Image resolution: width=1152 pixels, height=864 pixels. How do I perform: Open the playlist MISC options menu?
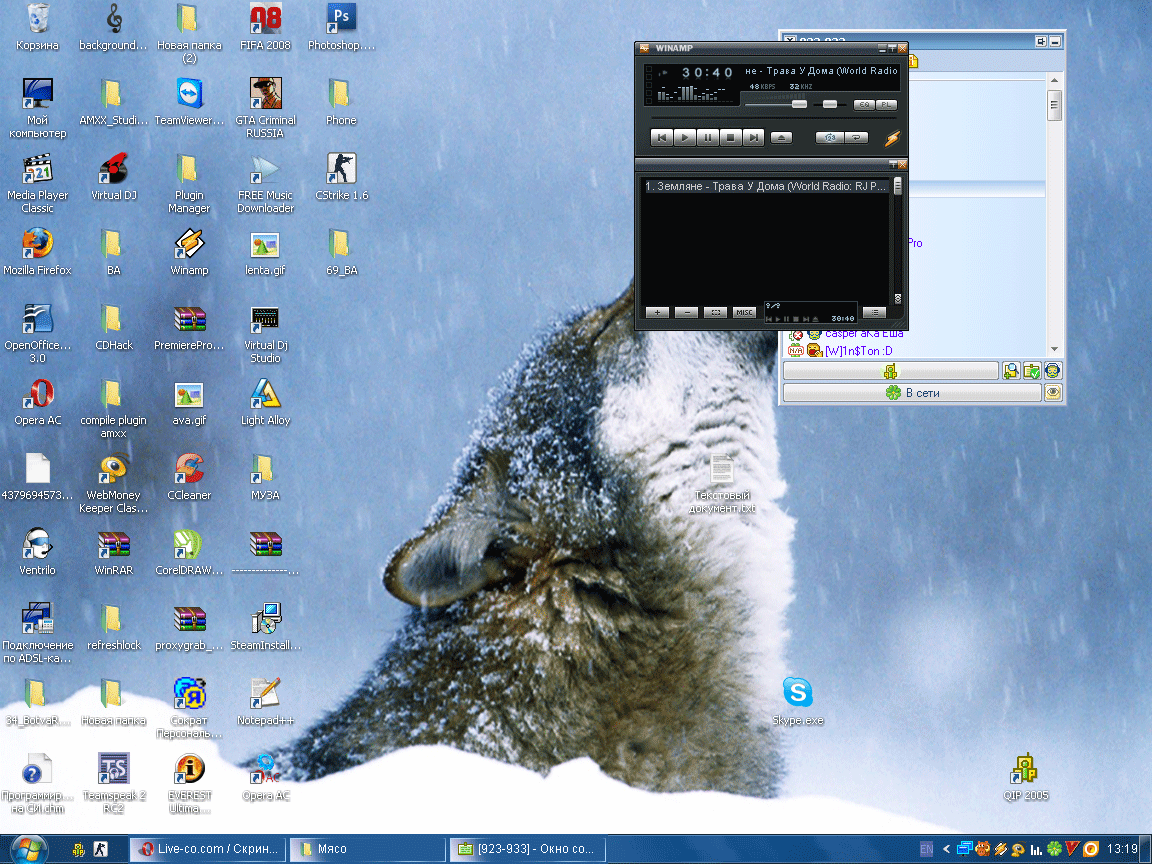tap(744, 313)
